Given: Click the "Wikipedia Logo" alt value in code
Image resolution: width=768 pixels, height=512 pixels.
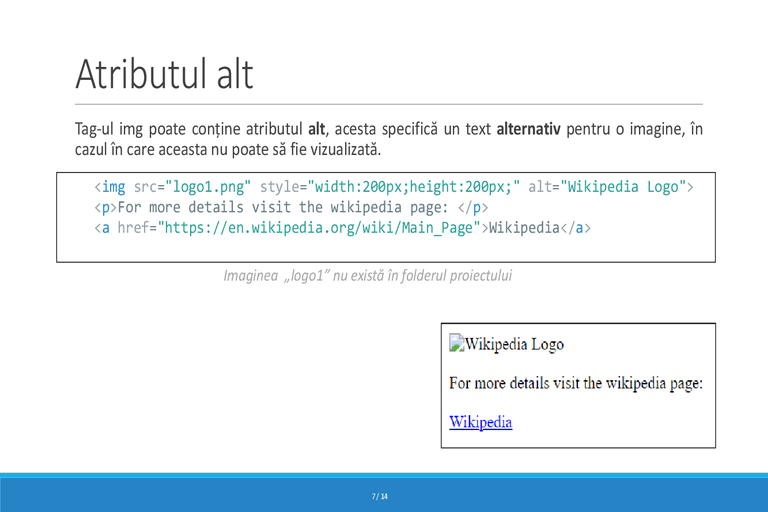Looking at the screenshot, I should click(x=623, y=187).
